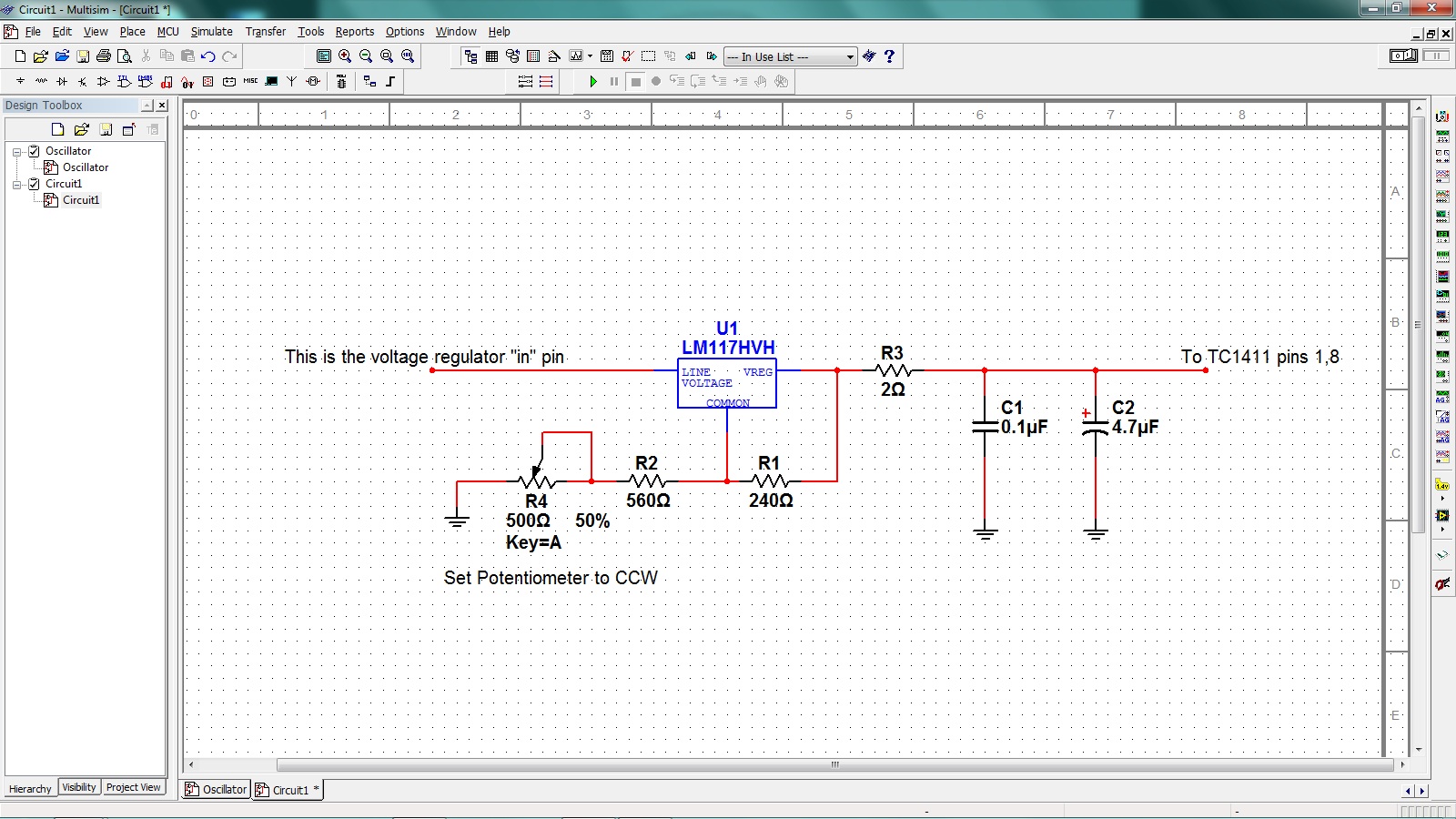The width and height of the screenshot is (1456, 819).
Task: Open the Spreadsheet View icon
Action: (492, 56)
